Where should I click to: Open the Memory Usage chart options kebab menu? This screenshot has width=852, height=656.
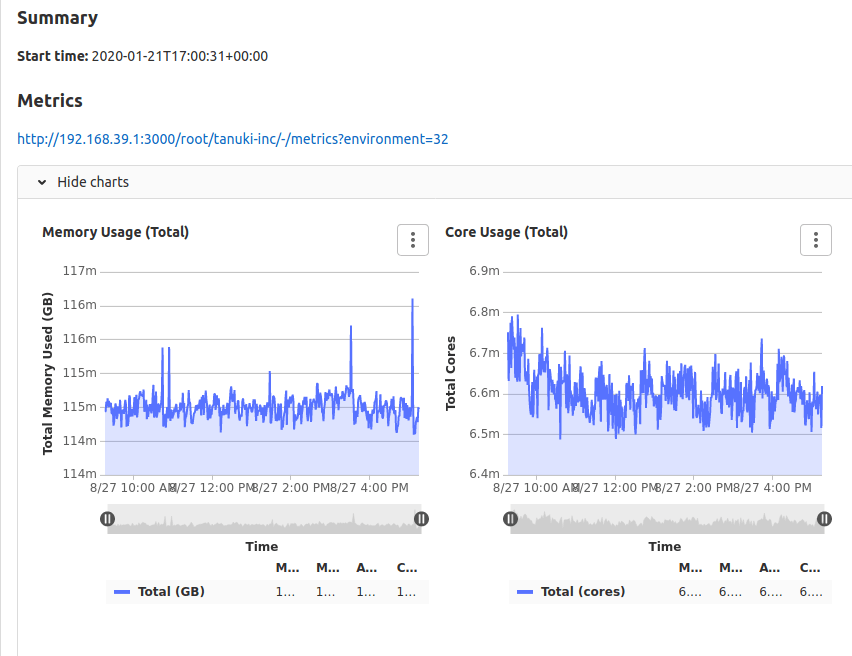[x=413, y=240]
